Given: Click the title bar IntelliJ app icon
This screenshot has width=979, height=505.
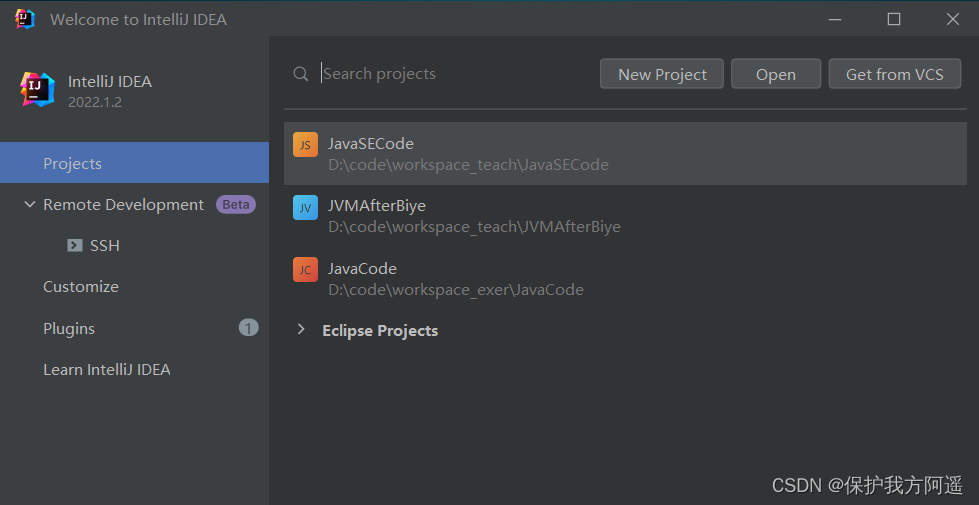Looking at the screenshot, I should (x=25, y=19).
